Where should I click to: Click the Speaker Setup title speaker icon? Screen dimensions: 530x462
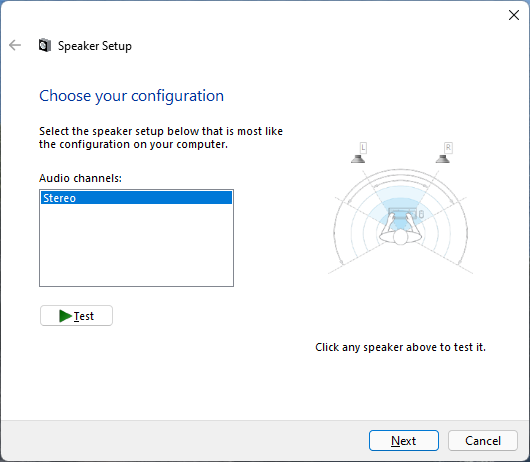point(45,45)
